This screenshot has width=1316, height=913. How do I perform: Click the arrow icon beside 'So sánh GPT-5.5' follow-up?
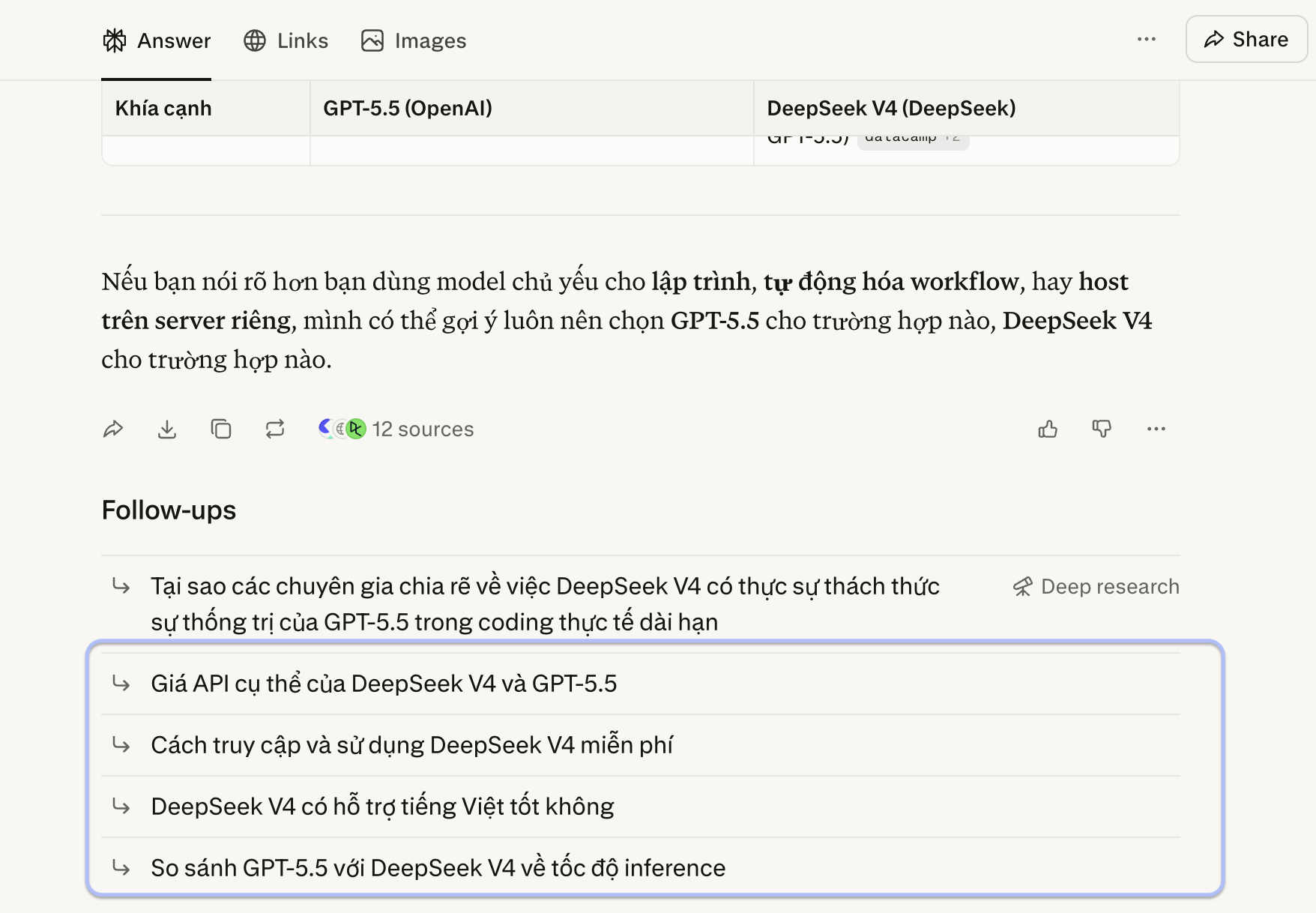[121, 867]
